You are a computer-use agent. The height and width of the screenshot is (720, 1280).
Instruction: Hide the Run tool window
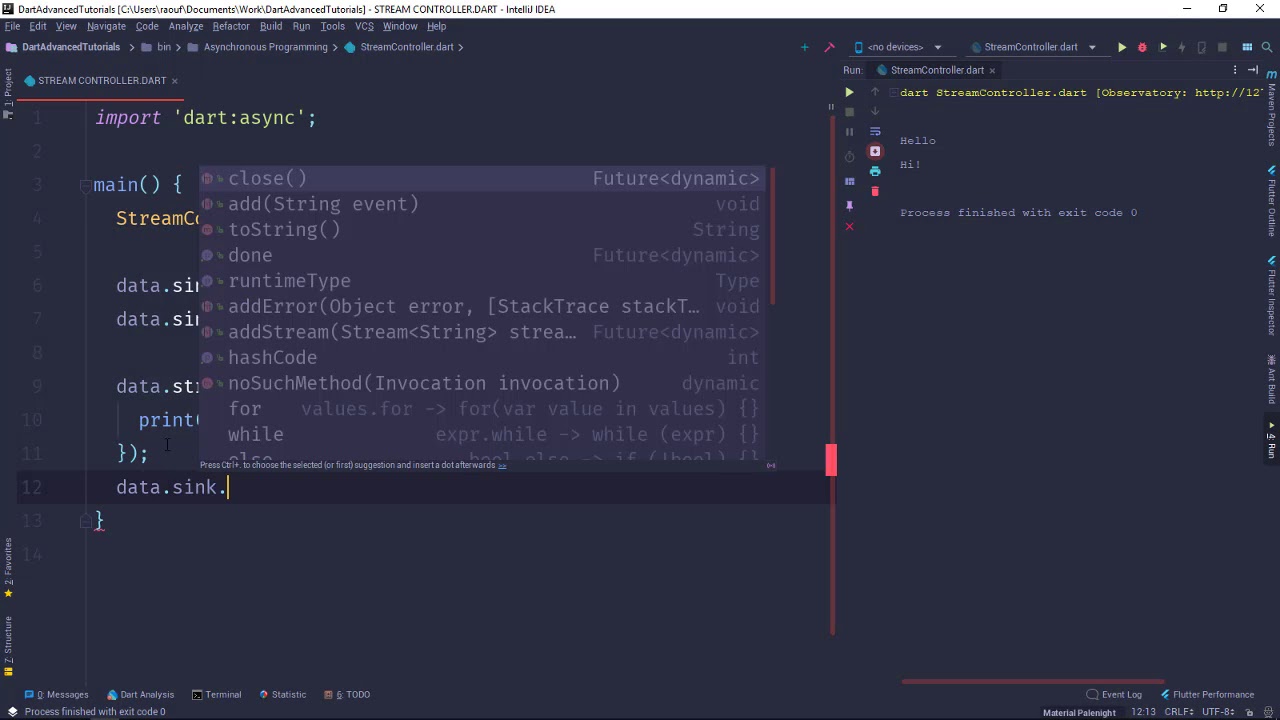[x=1253, y=70]
